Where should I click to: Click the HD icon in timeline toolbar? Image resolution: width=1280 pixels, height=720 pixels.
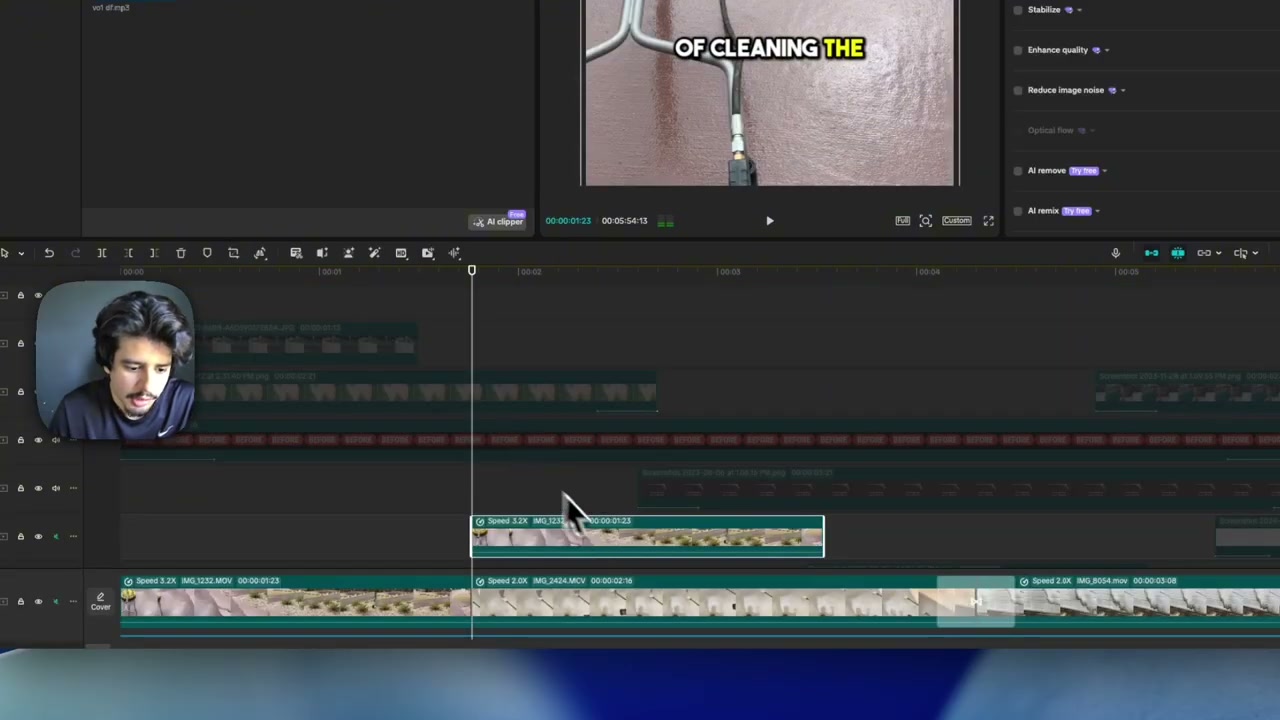(x=401, y=253)
